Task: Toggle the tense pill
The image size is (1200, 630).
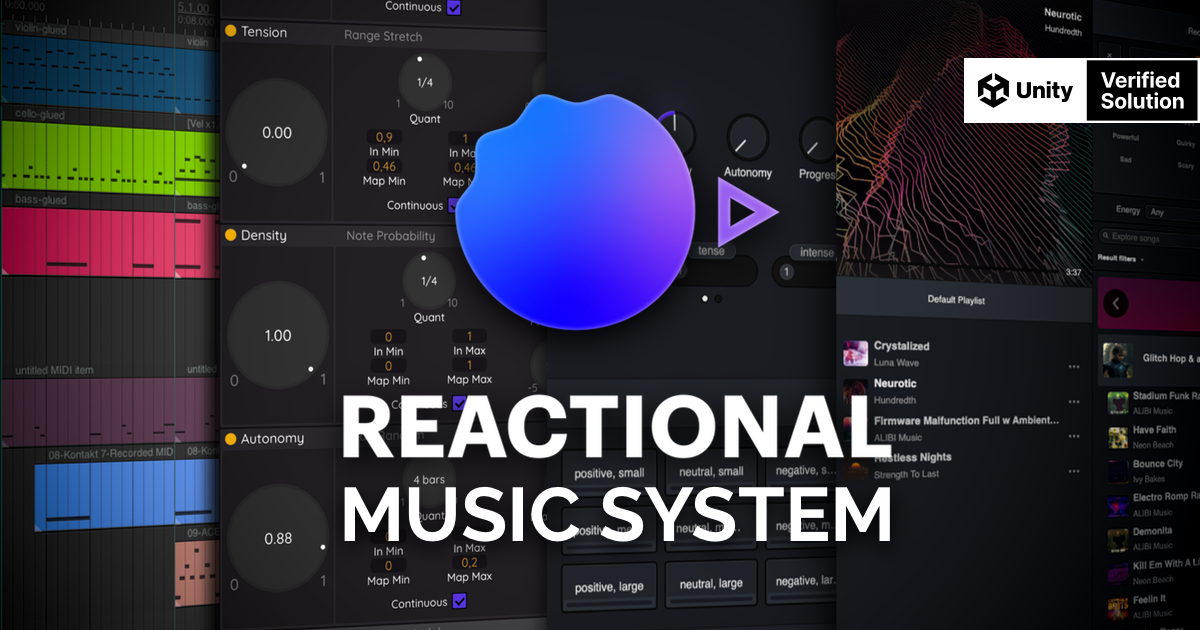Action: [x=711, y=251]
